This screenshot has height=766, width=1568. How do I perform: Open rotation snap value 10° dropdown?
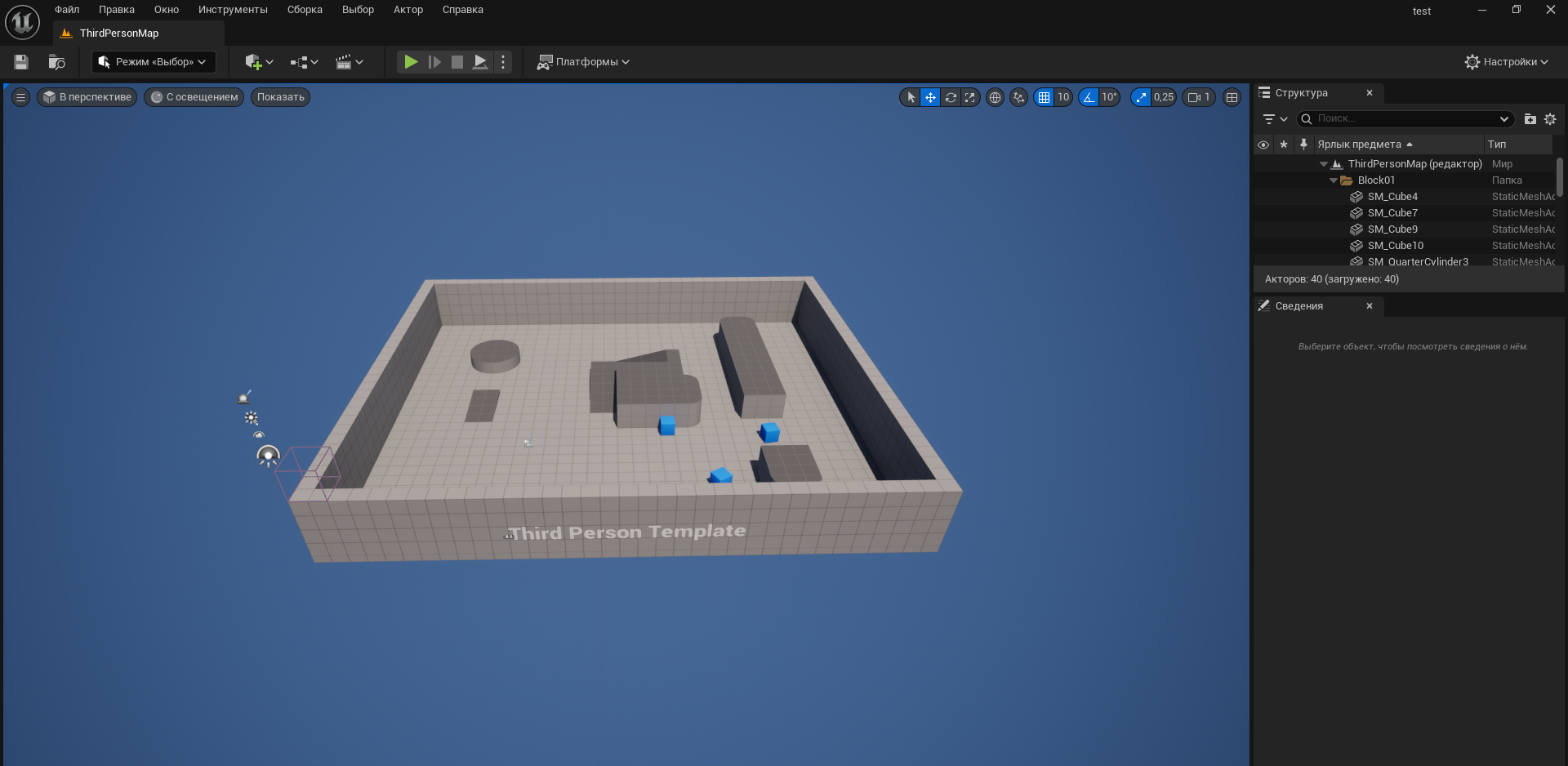[x=1109, y=97]
